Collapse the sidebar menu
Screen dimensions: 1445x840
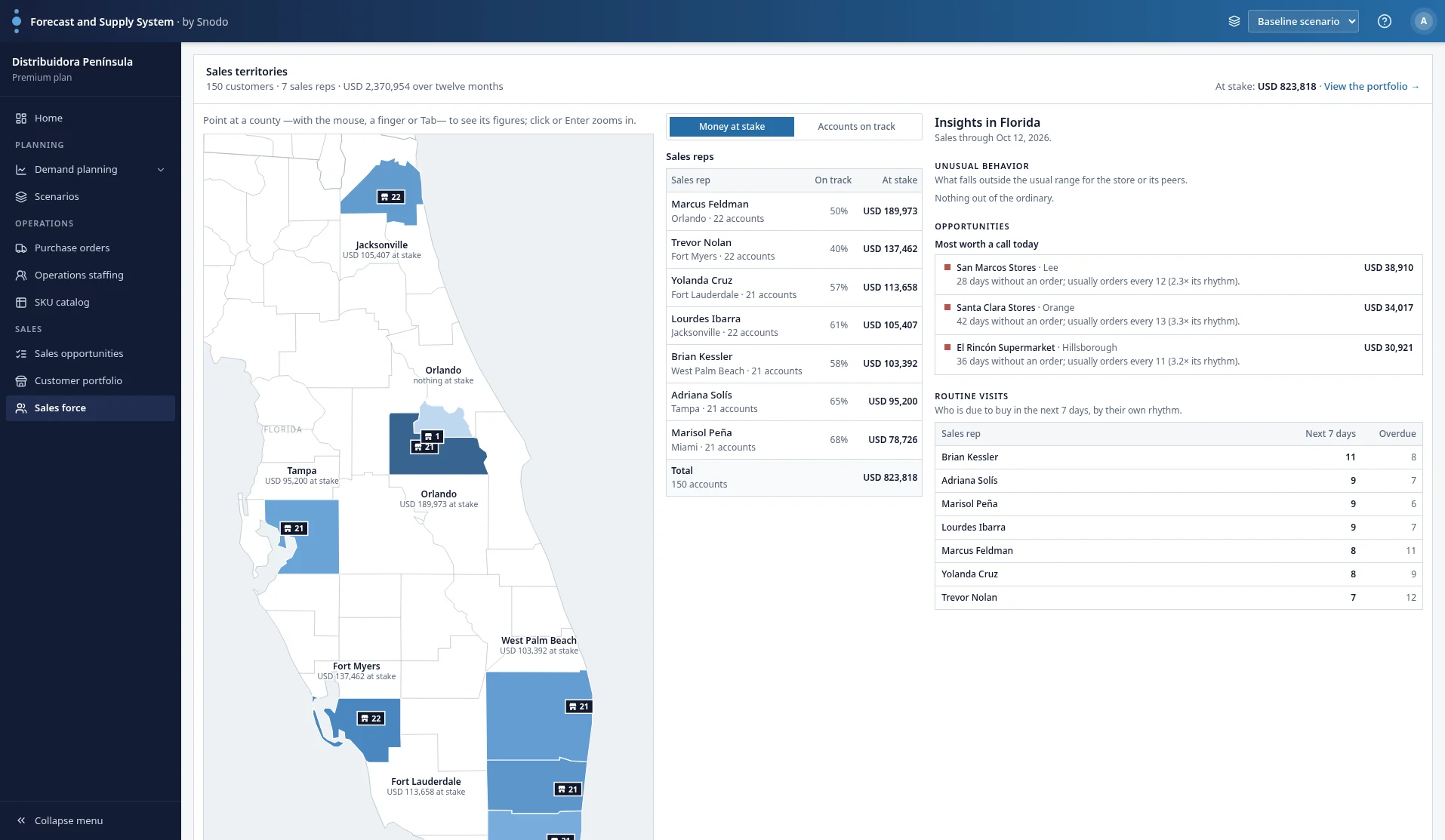tap(91, 820)
